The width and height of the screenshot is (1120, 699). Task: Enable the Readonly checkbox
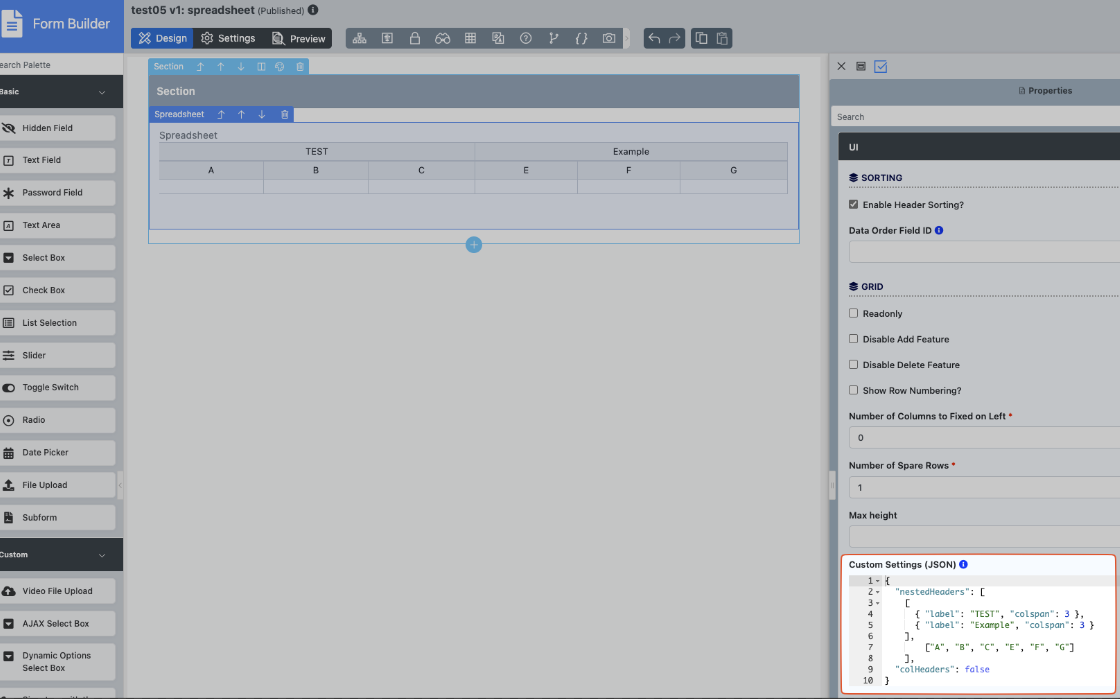(853, 314)
